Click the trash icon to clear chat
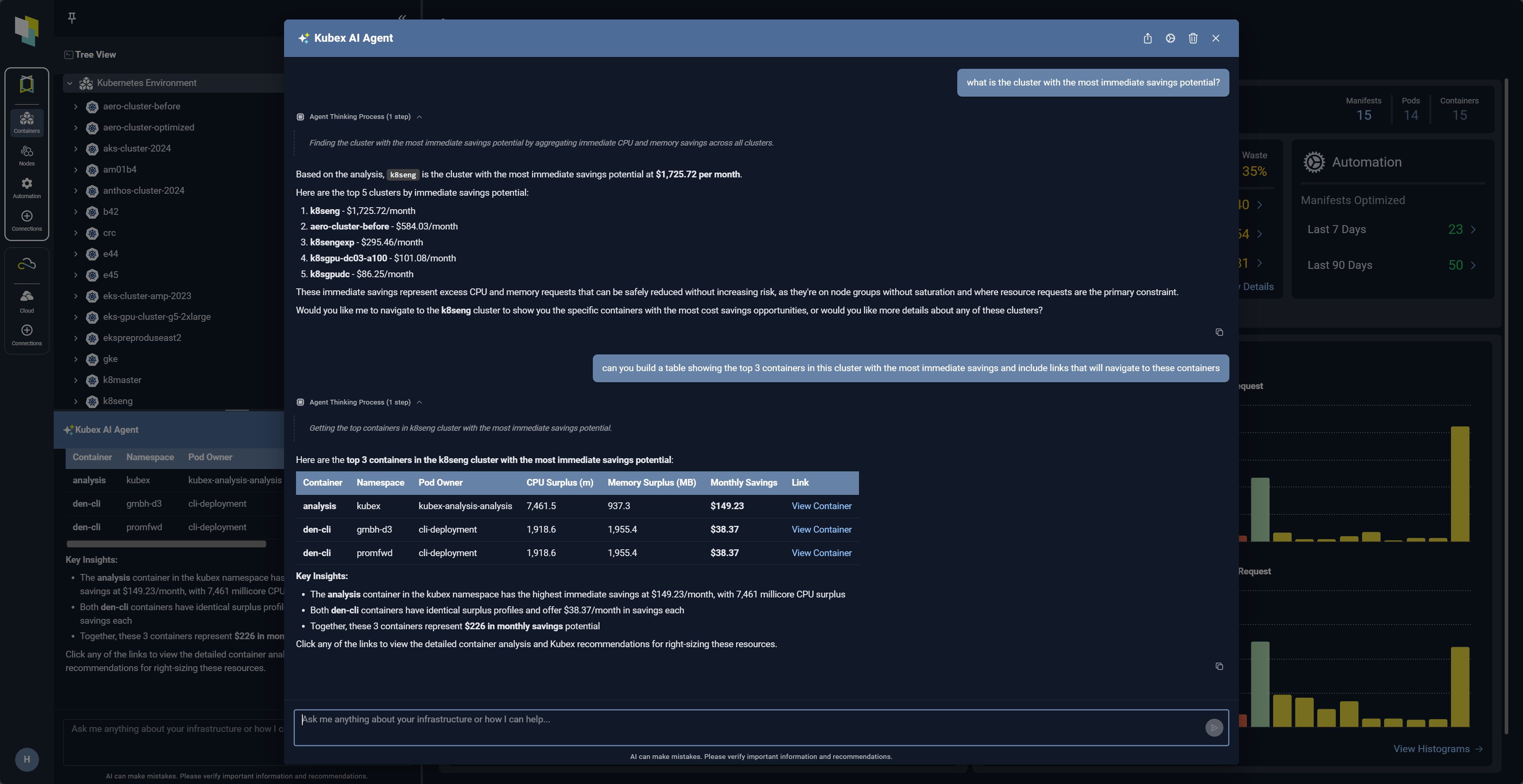Image resolution: width=1523 pixels, height=784 pixels. pyautogui.click(x=1192, y=39)
